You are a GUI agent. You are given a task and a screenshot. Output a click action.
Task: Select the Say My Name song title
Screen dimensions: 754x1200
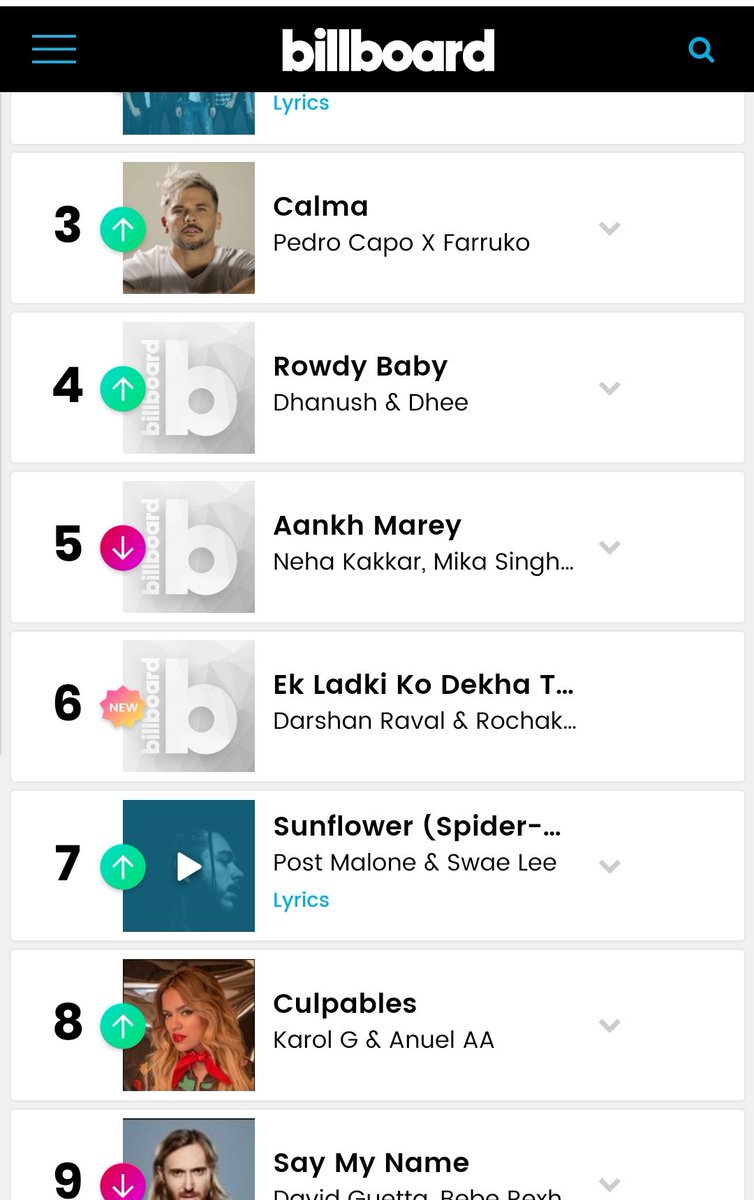[371, 1164]
